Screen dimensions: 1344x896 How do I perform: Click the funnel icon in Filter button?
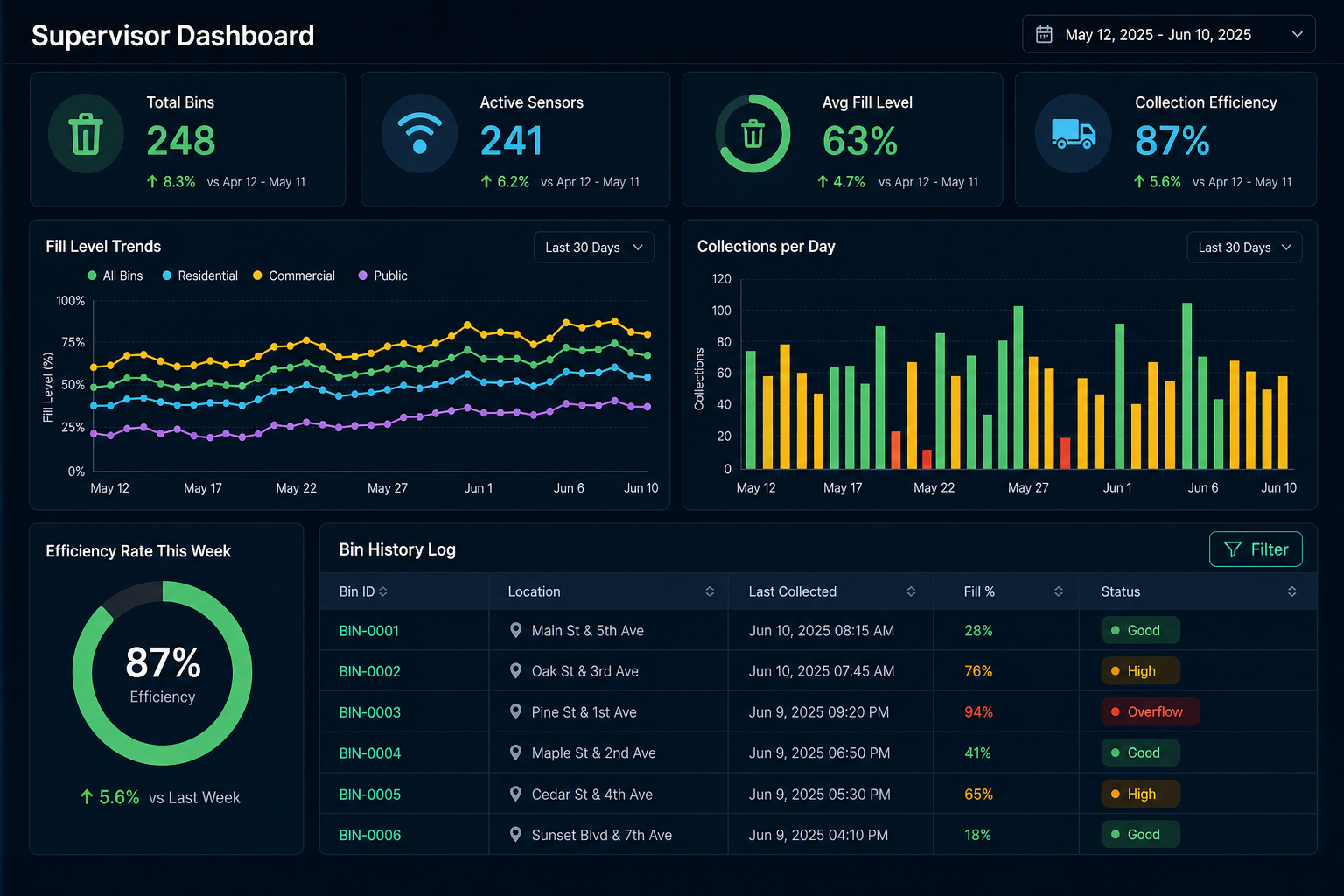[x=1232, y=549]
